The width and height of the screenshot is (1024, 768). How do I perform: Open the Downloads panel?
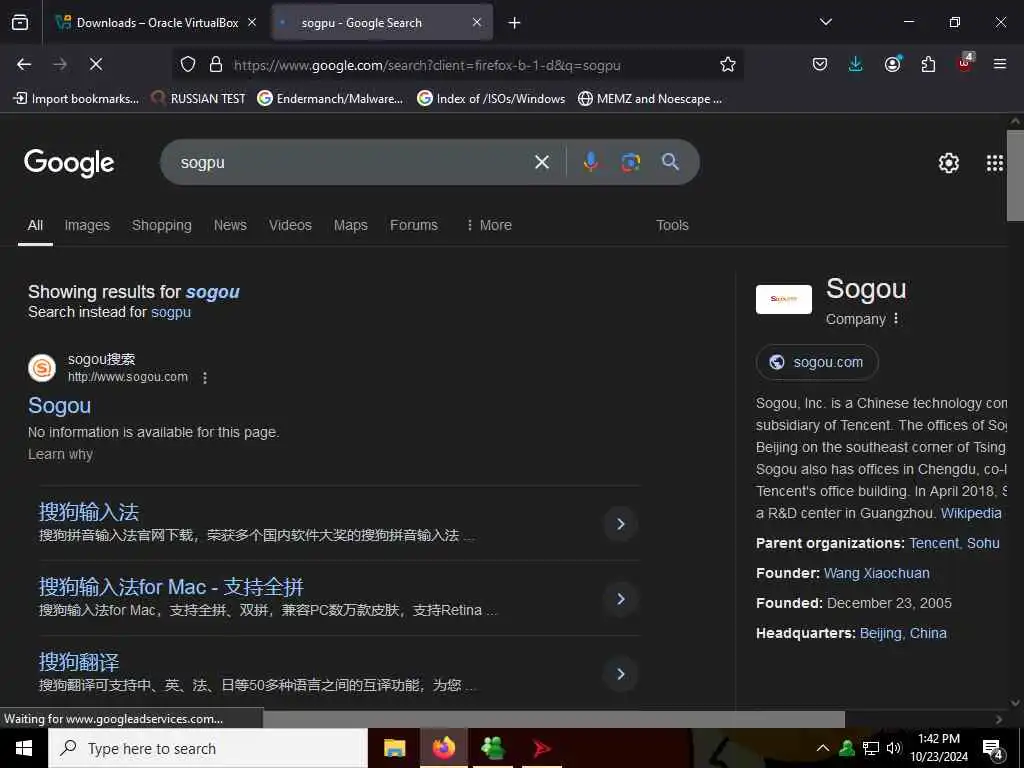tap(856, 64)
